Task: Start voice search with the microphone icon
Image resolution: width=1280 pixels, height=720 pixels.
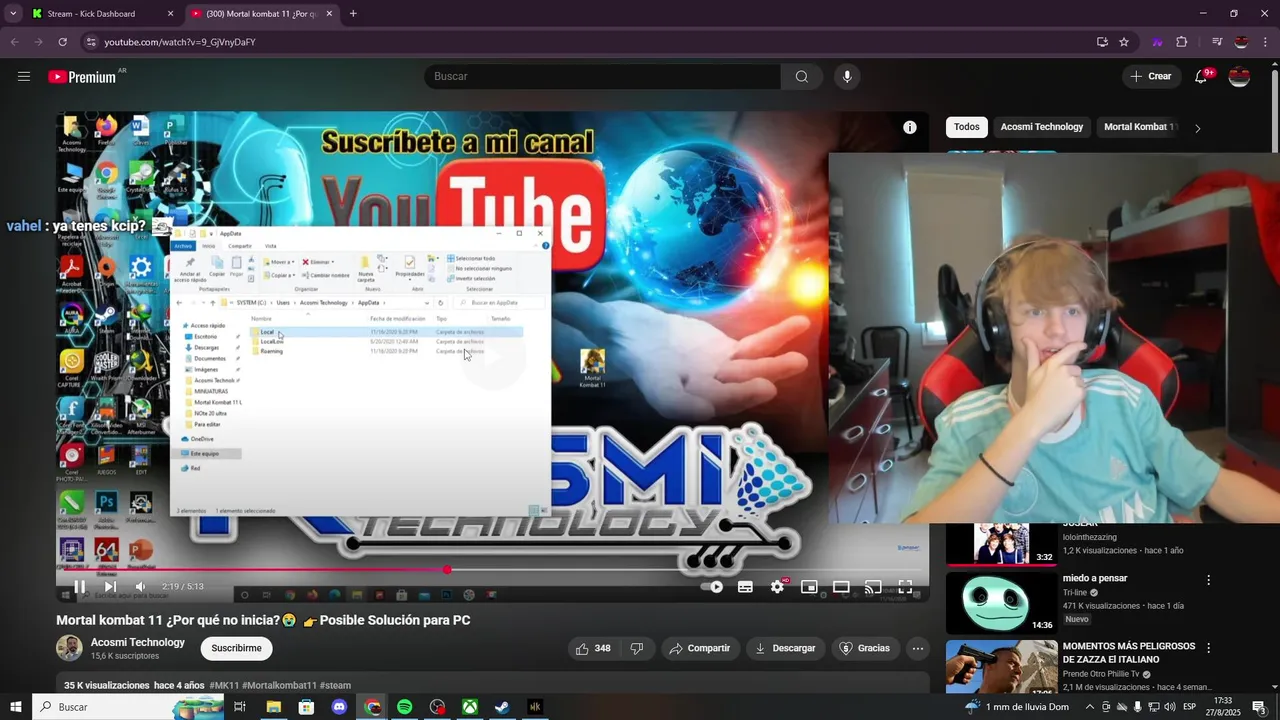Action: 847,77
